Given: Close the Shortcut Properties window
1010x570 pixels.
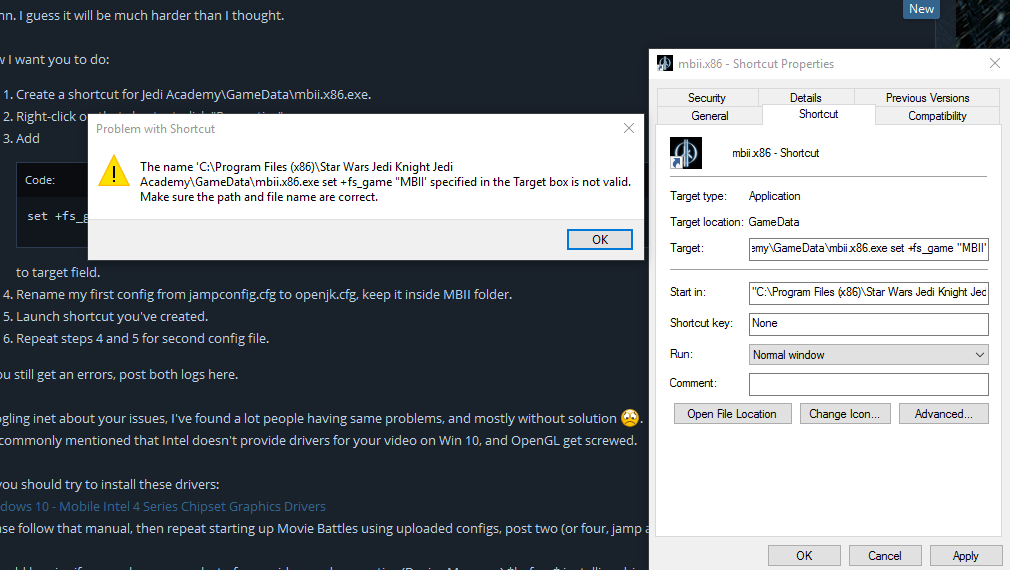Looking at the screenshot, I should click(994, 63).
